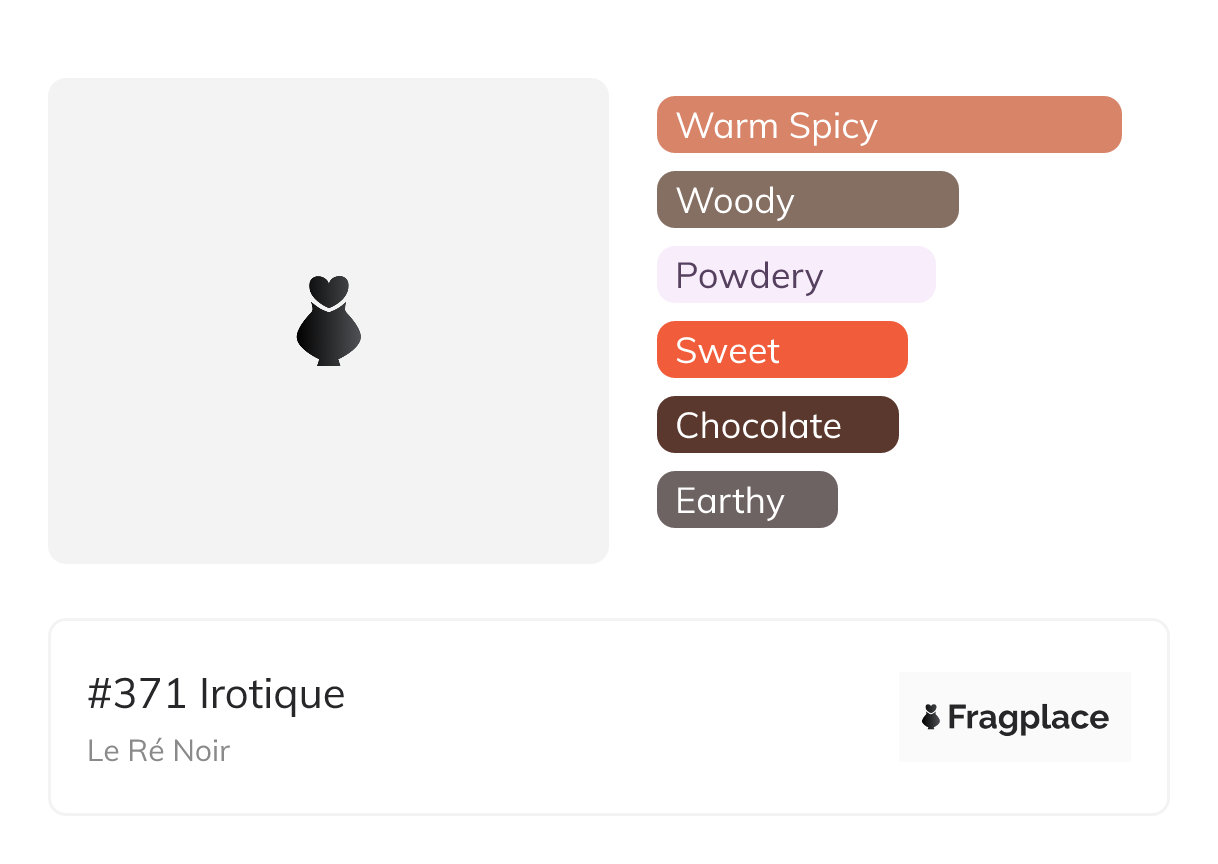Click the small bottle icon in the Fragplace logo
Screen dimensions: 1218x864
pos(931,717)
